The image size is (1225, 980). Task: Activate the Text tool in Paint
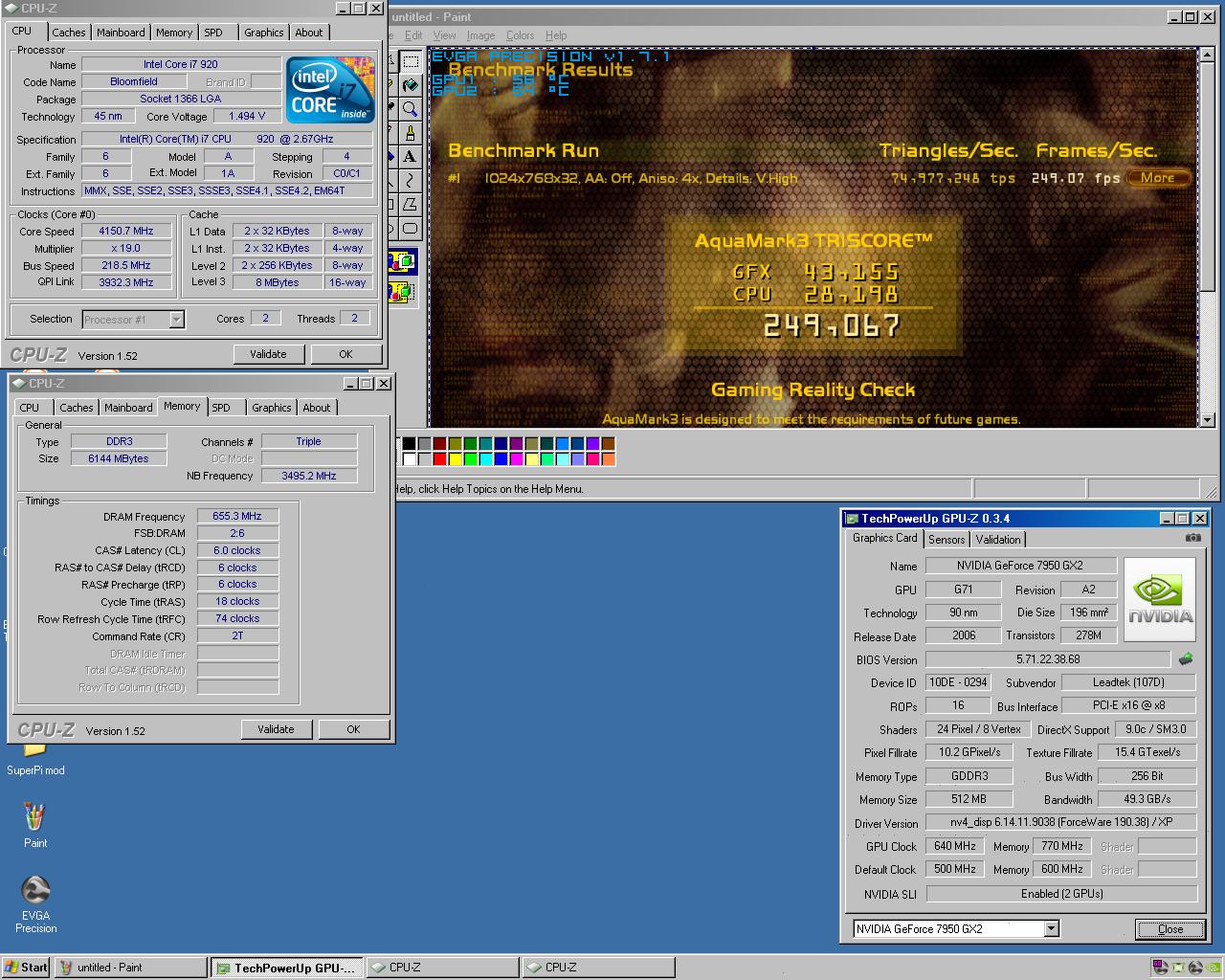(x=411, y=157)
